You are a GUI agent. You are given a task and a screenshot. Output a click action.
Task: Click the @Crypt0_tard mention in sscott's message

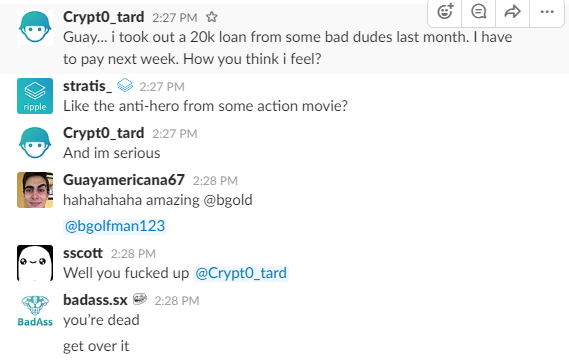241,273
